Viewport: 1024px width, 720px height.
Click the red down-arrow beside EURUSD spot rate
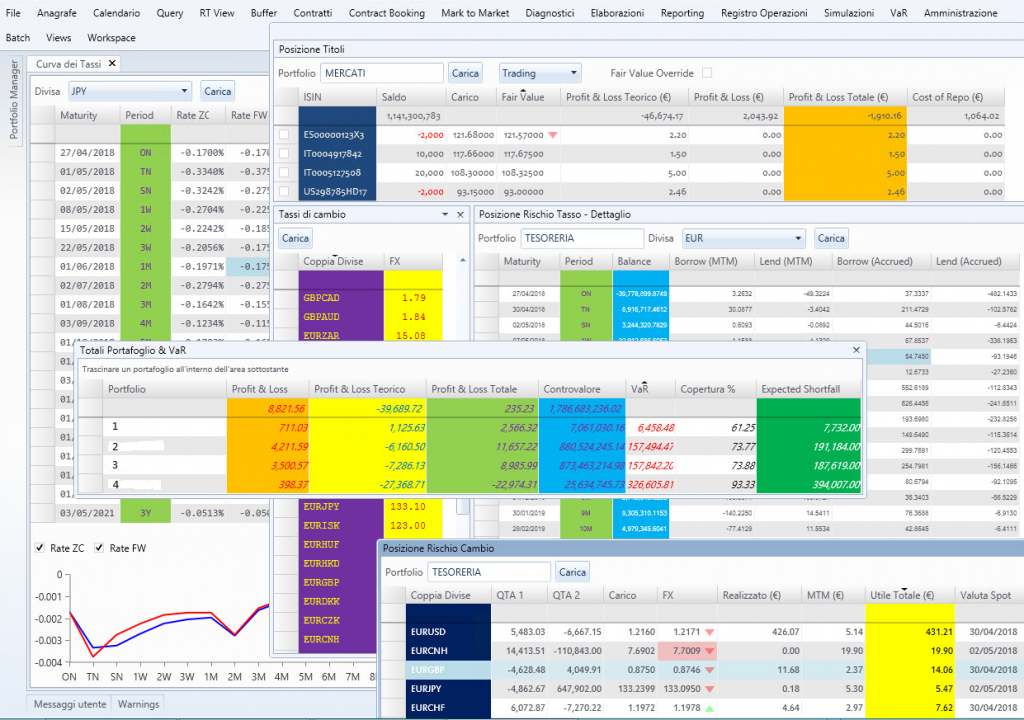click(x=710, y=632)
